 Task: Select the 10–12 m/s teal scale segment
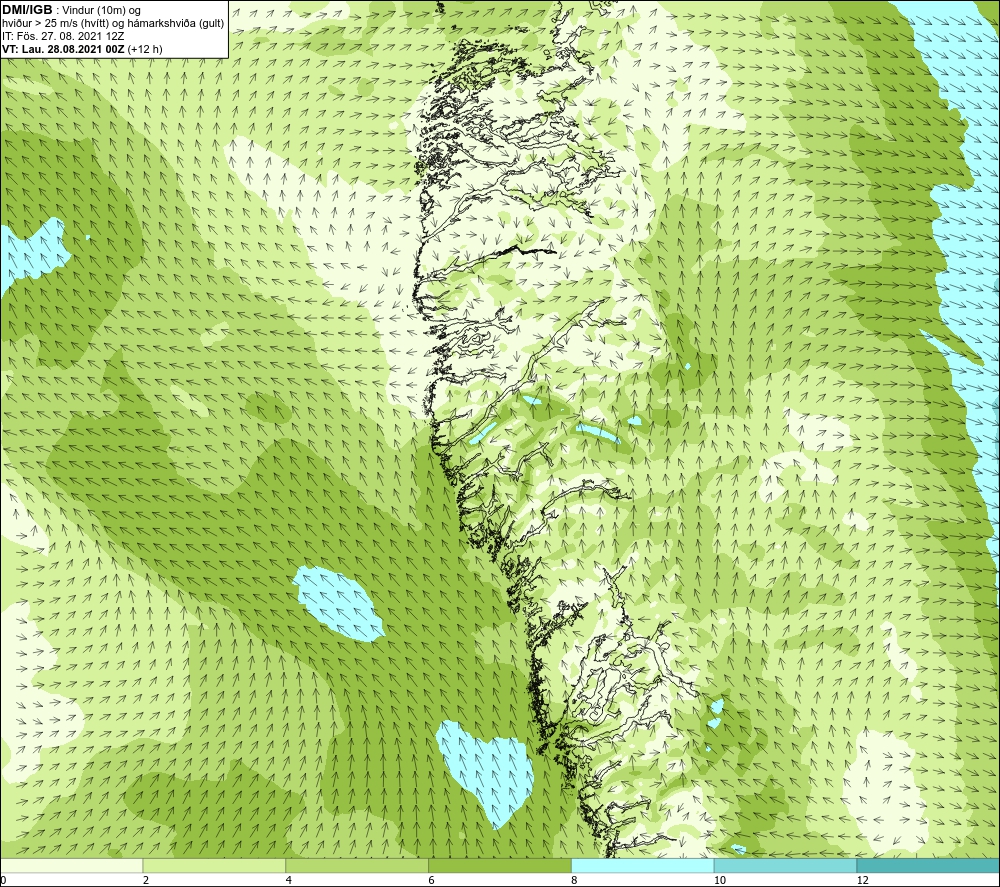pyautogui.click(x=786, y=865)
